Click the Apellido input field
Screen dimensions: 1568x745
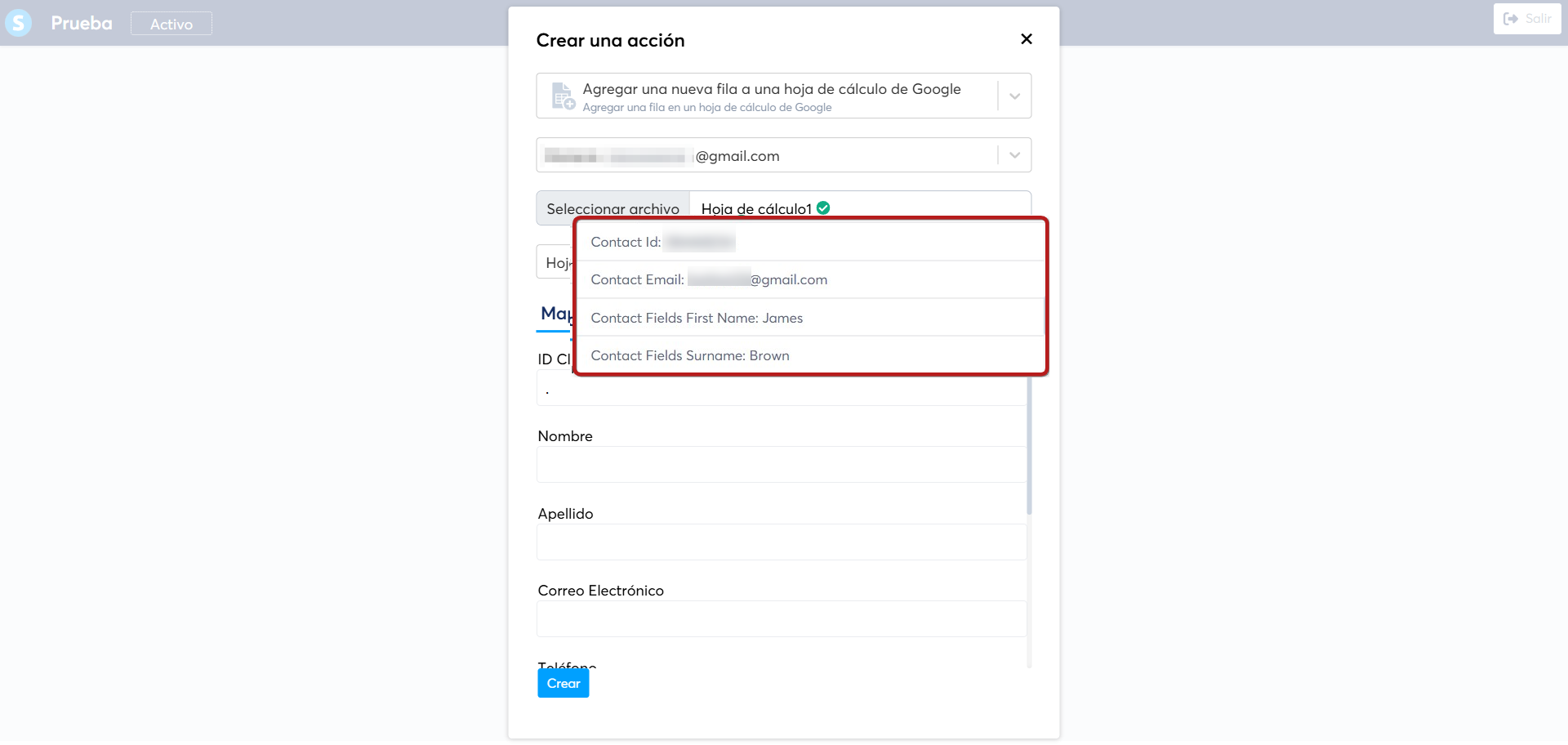point(782,542)
